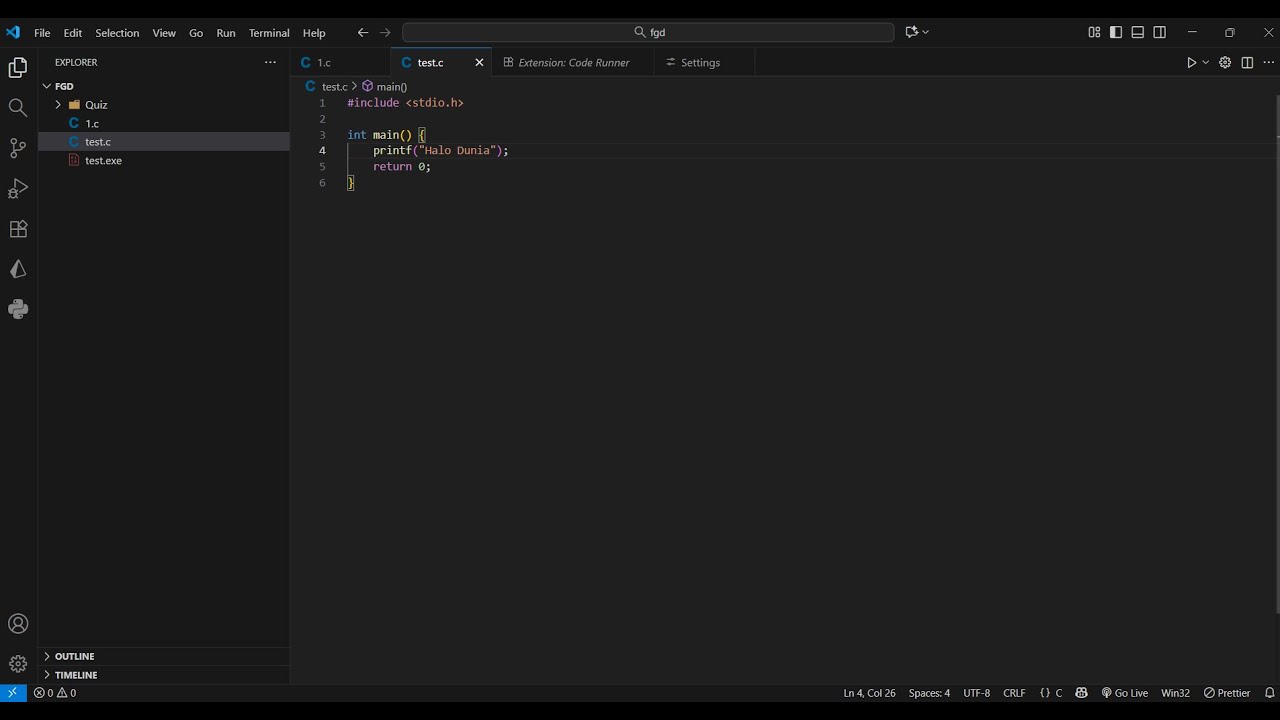Collapse the FGD folder section
This screenshot has height=720, width=1280.
coord(164,86)
